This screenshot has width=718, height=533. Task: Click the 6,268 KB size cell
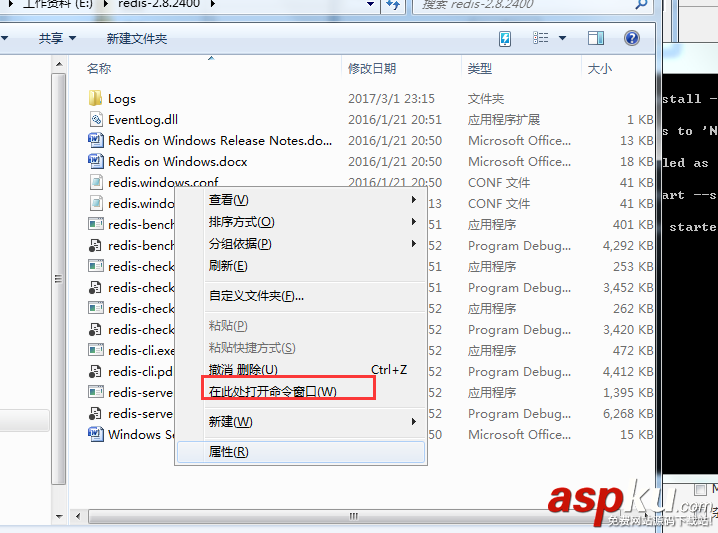[x=628, y=413]
